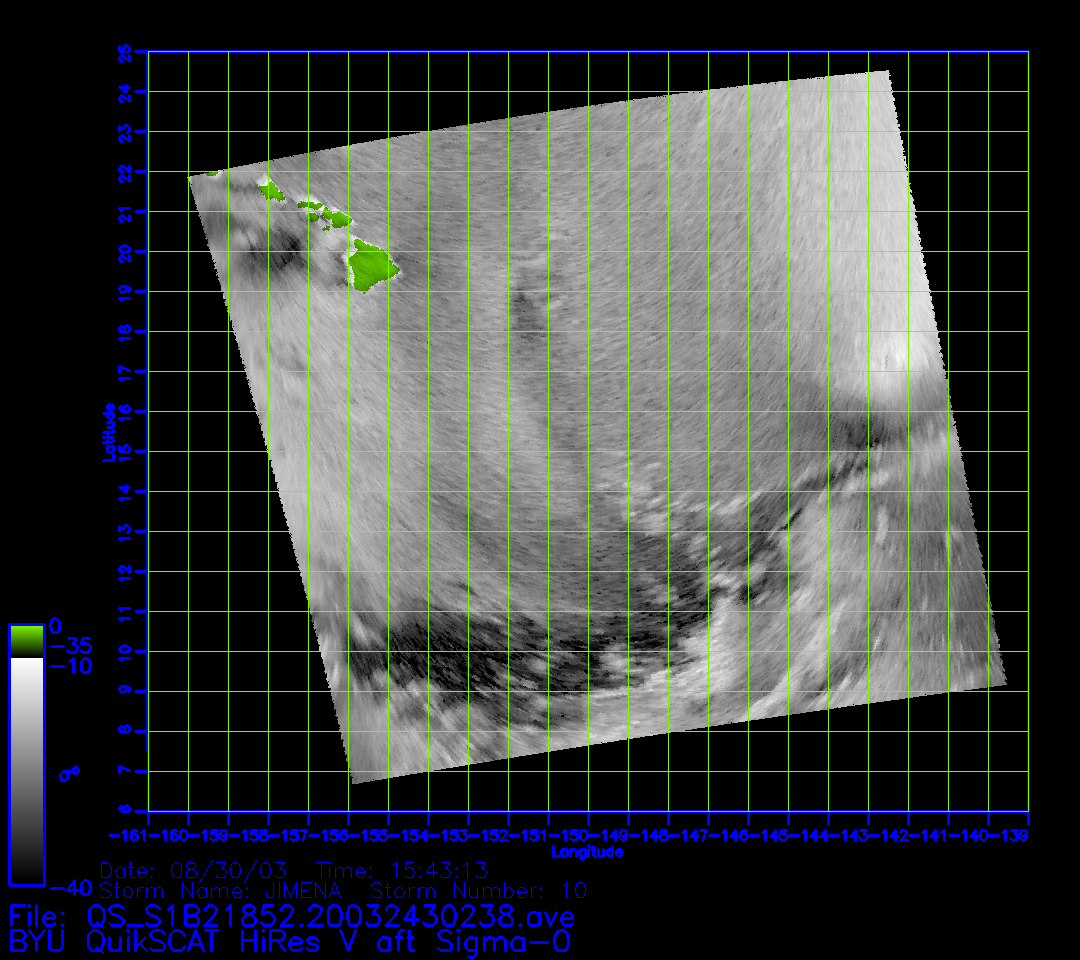Click the Storm Number 10 text
This screenshot has width=1080, height=960.
pos(478,890)
